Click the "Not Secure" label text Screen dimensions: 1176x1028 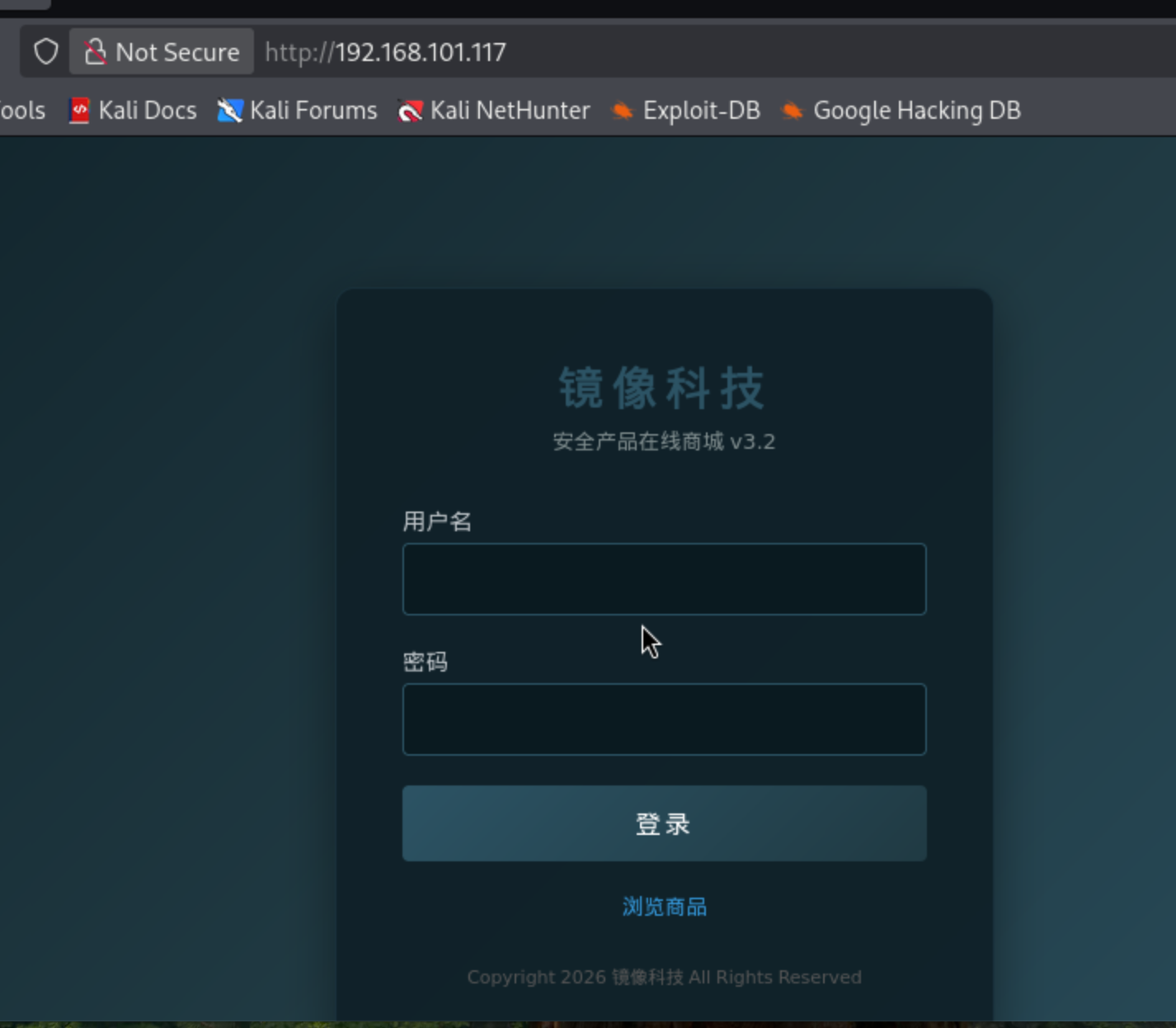tap(177, 52)
